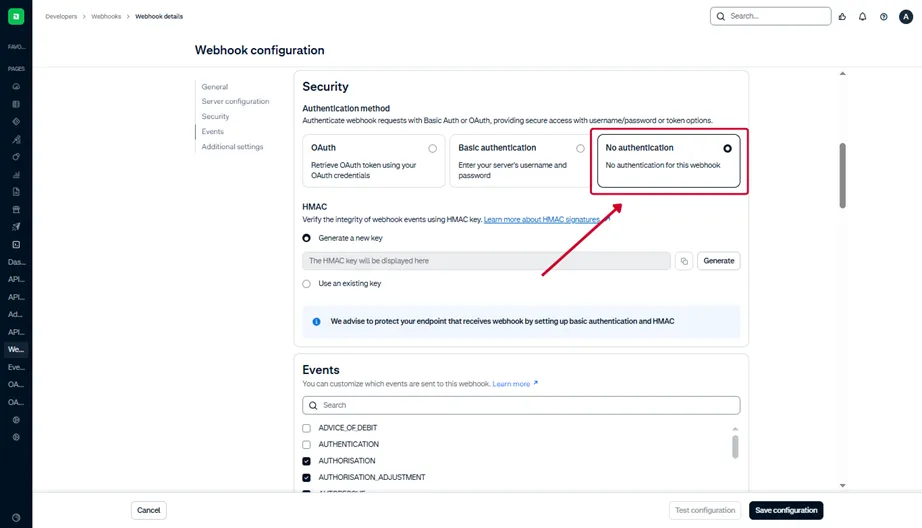
Task: Go to Security section in side menu
Action: [x=215, y=116]
